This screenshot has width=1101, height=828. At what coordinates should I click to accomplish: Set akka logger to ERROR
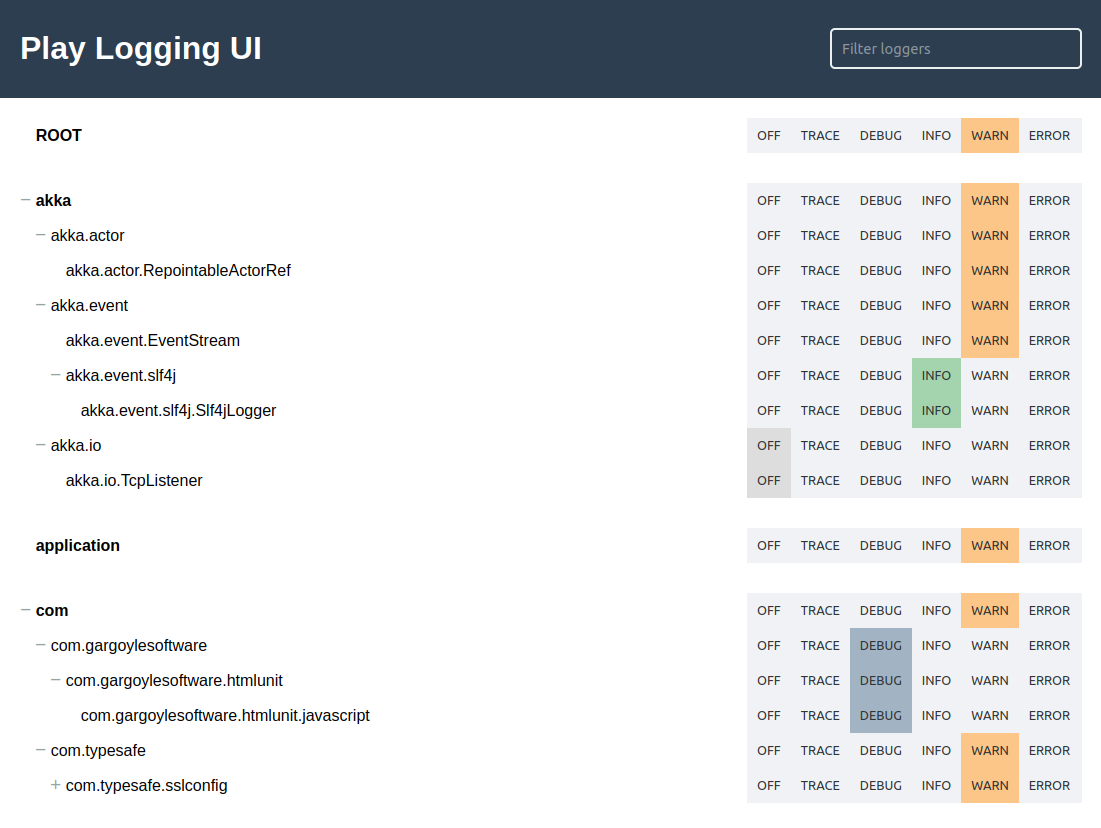1050,201
